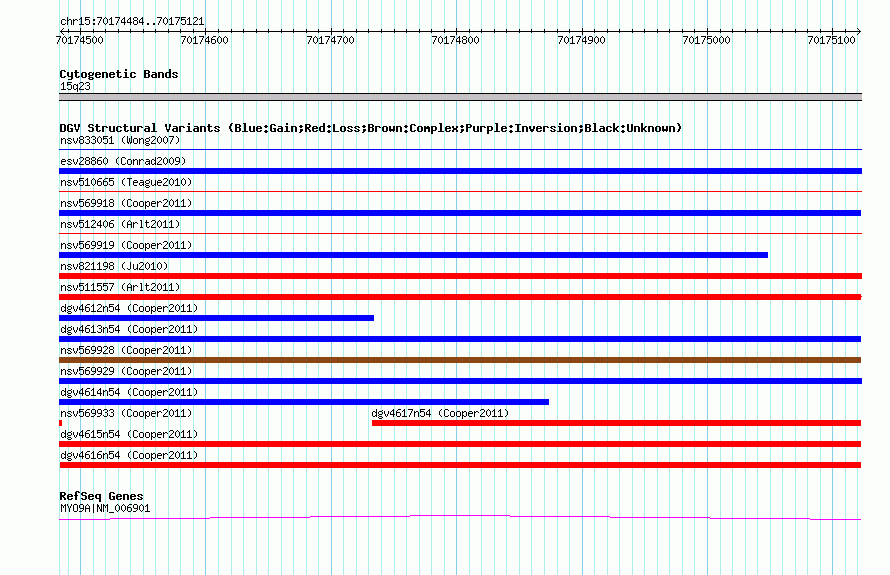
Task: Click the nsv821198 (Ju2010) label
Action: [x=114, y=266]
